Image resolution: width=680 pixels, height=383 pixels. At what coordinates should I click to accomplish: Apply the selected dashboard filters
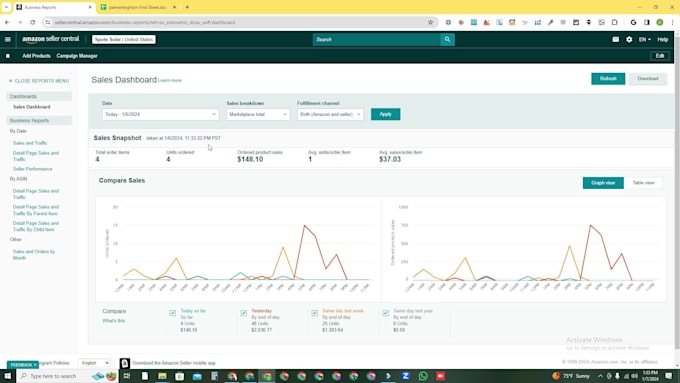click(386, 115)
